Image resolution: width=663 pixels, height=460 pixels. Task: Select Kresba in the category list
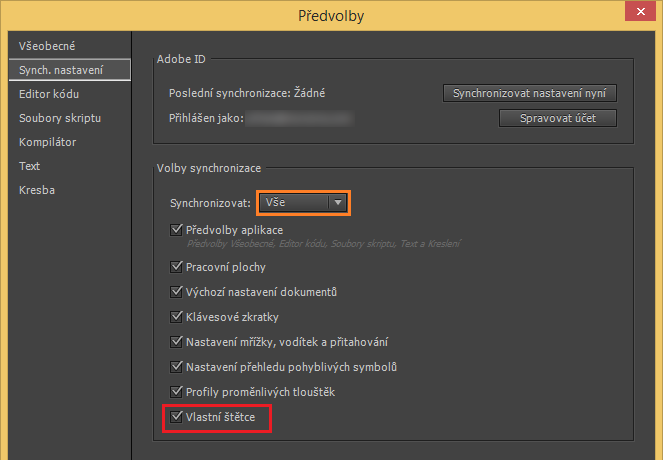[x=36, y=190]
